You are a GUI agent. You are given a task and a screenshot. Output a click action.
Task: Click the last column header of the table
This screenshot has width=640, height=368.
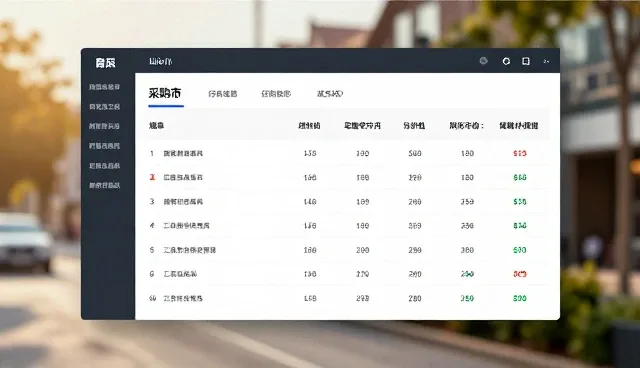point(519,126)
